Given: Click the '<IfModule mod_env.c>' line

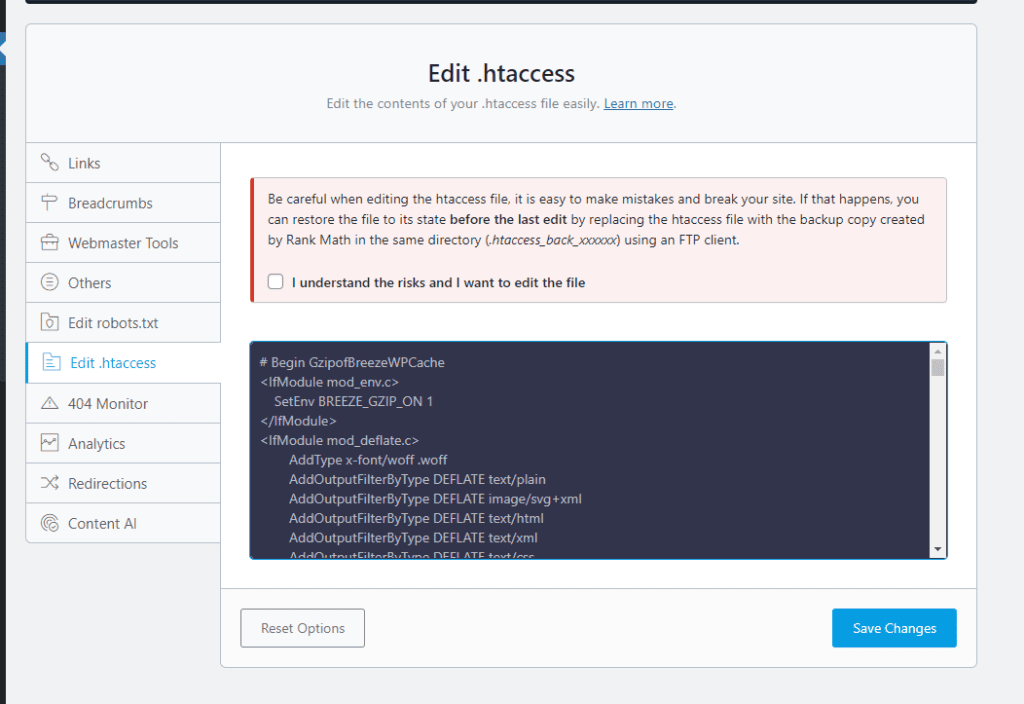Looking at the screenshot, I should (329, 382).
